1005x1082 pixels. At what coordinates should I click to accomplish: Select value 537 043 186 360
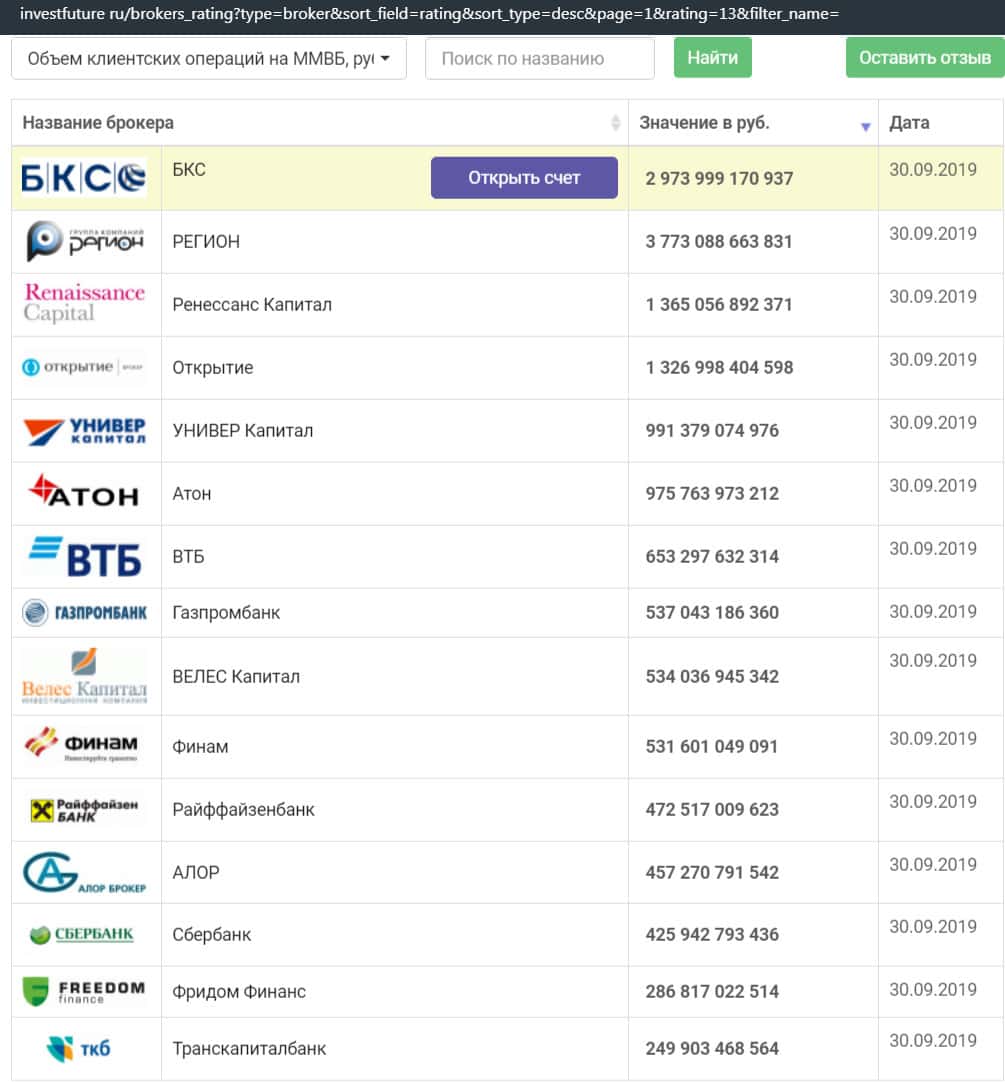click(712, 612)
